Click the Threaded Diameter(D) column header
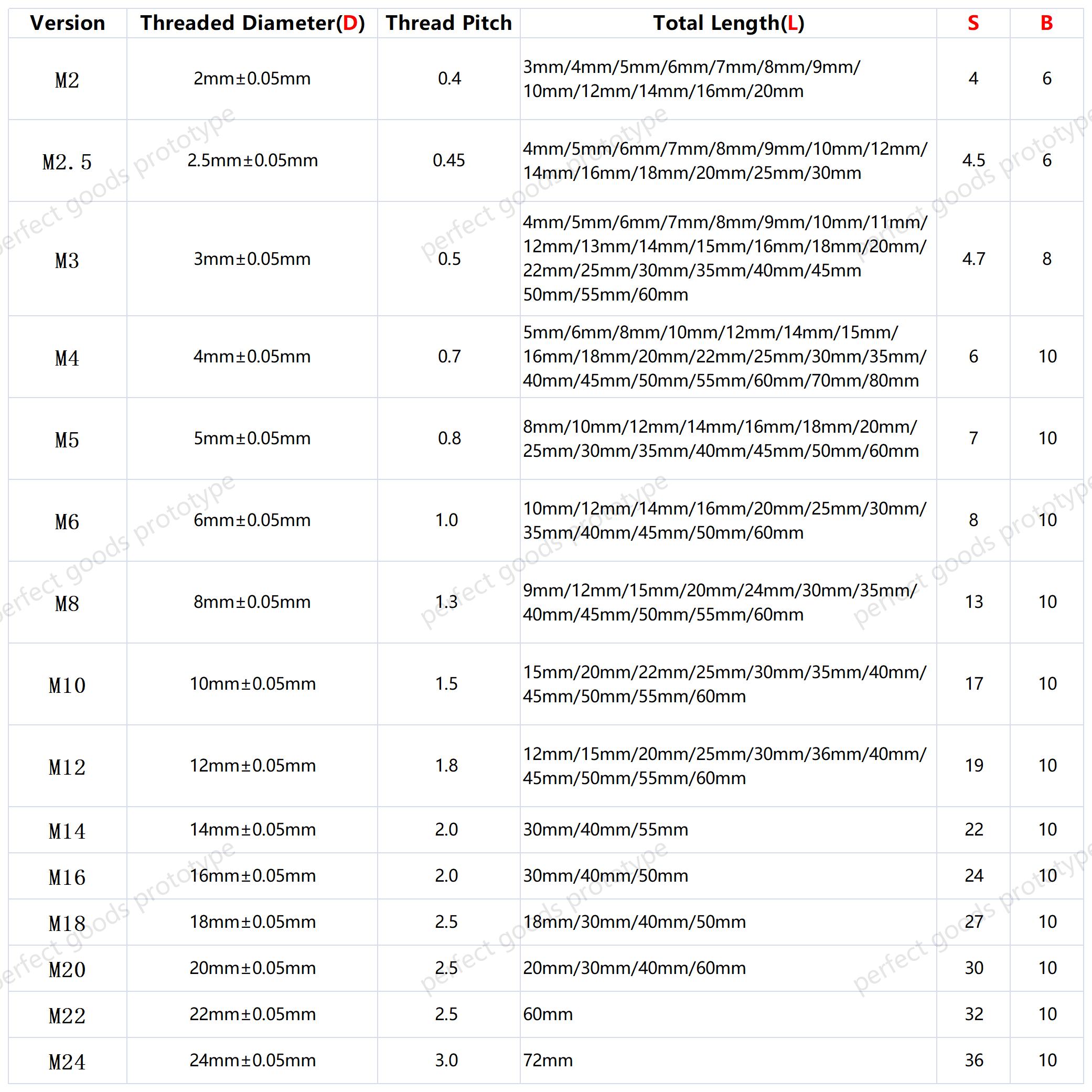The width and height of the screenshot is (1092, 1092). [x=252, y=23]
